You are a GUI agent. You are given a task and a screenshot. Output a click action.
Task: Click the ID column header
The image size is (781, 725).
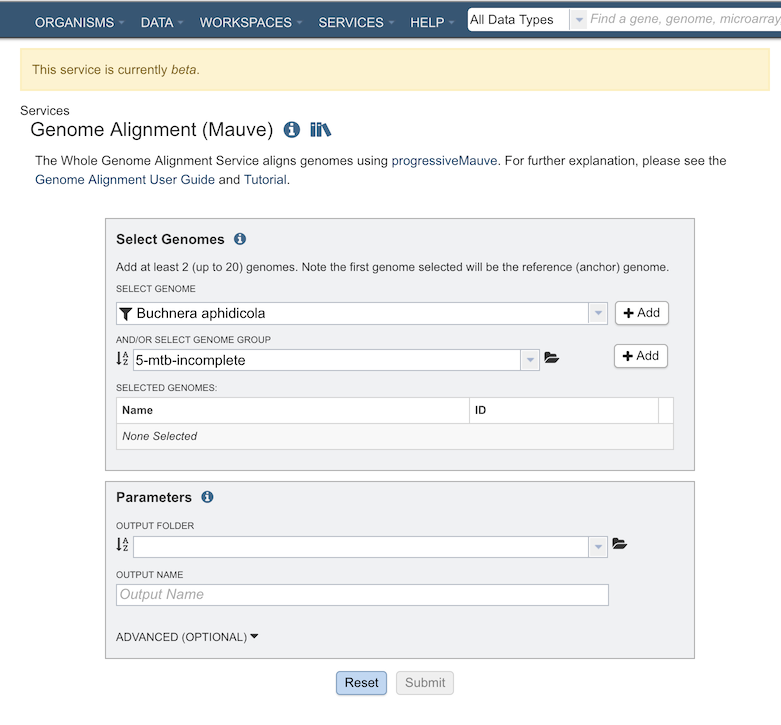564,410
